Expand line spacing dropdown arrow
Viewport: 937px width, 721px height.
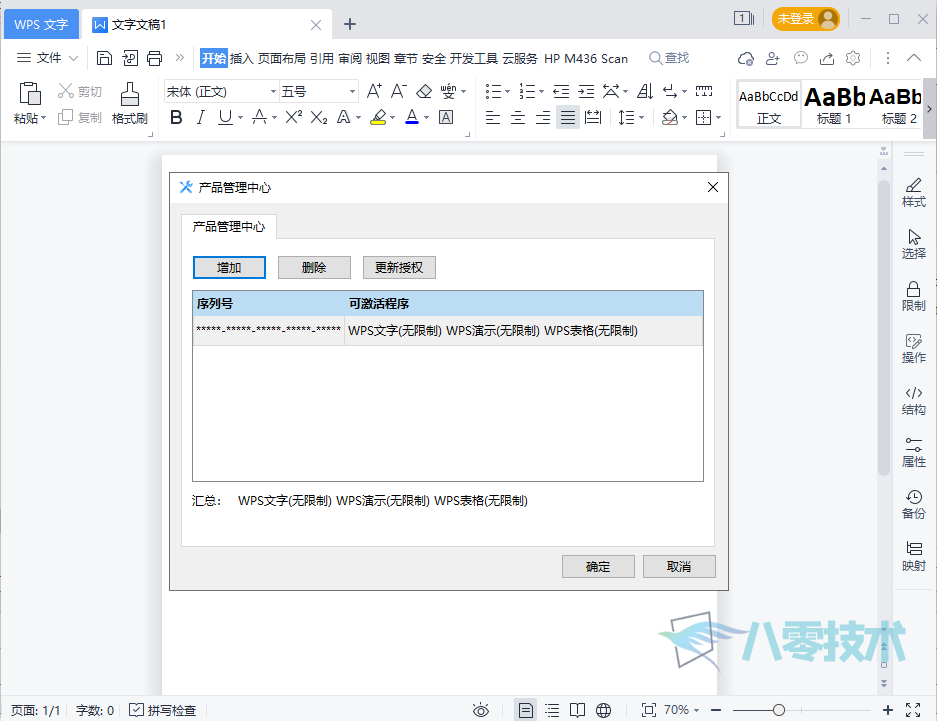pos(641,118)
